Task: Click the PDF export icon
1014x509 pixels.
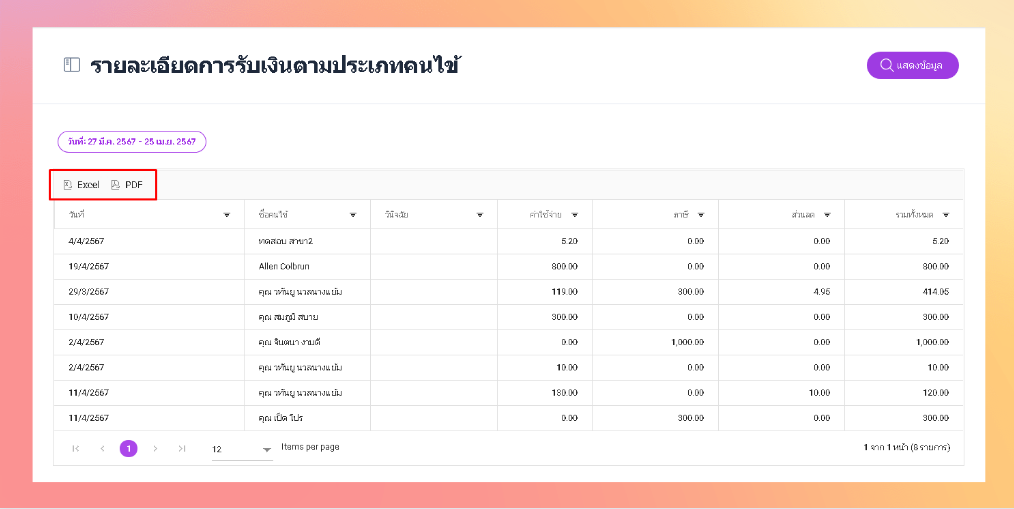Action: (115, 185)
